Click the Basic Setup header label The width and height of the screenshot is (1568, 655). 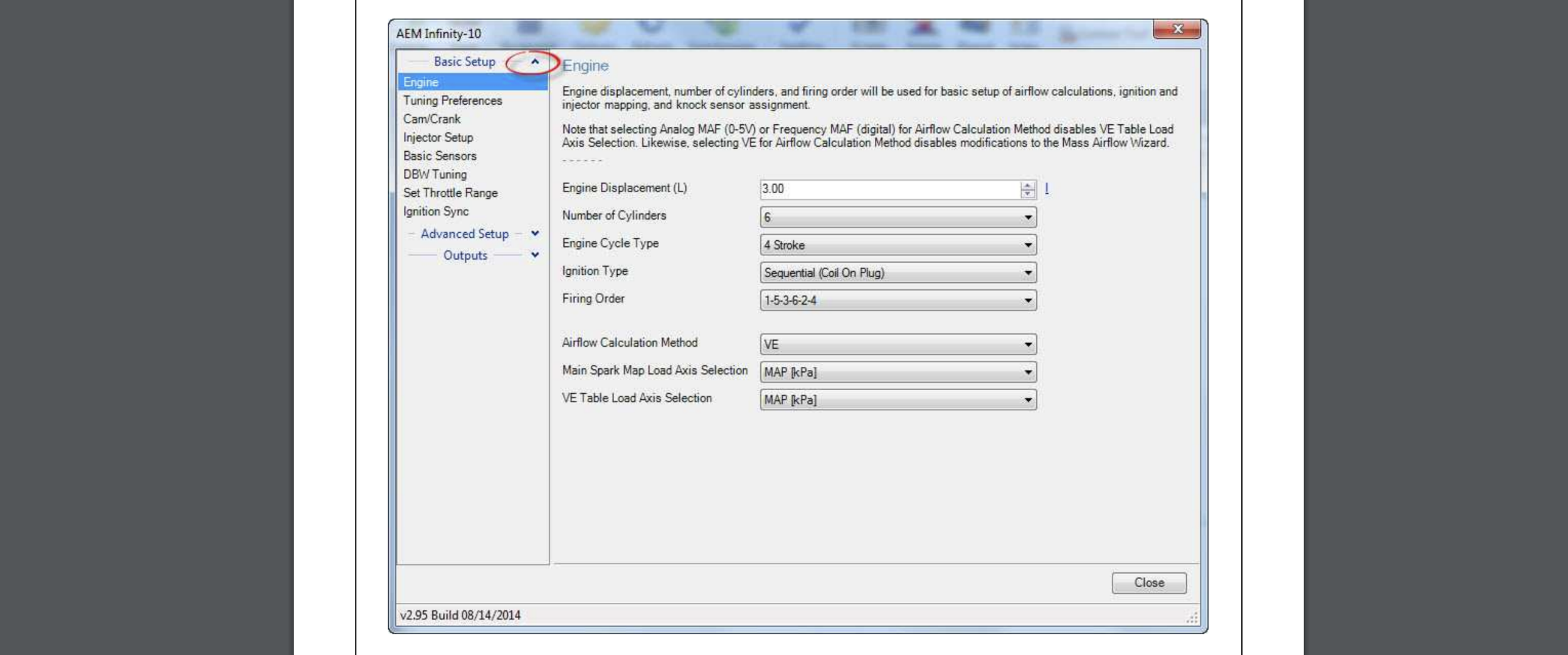(x=464, y=61)
